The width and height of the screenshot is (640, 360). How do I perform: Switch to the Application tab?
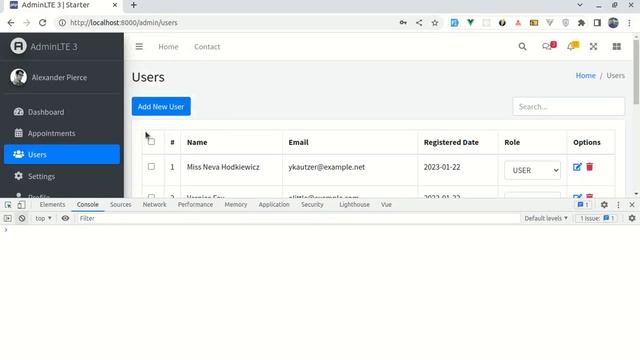(274, 204)
